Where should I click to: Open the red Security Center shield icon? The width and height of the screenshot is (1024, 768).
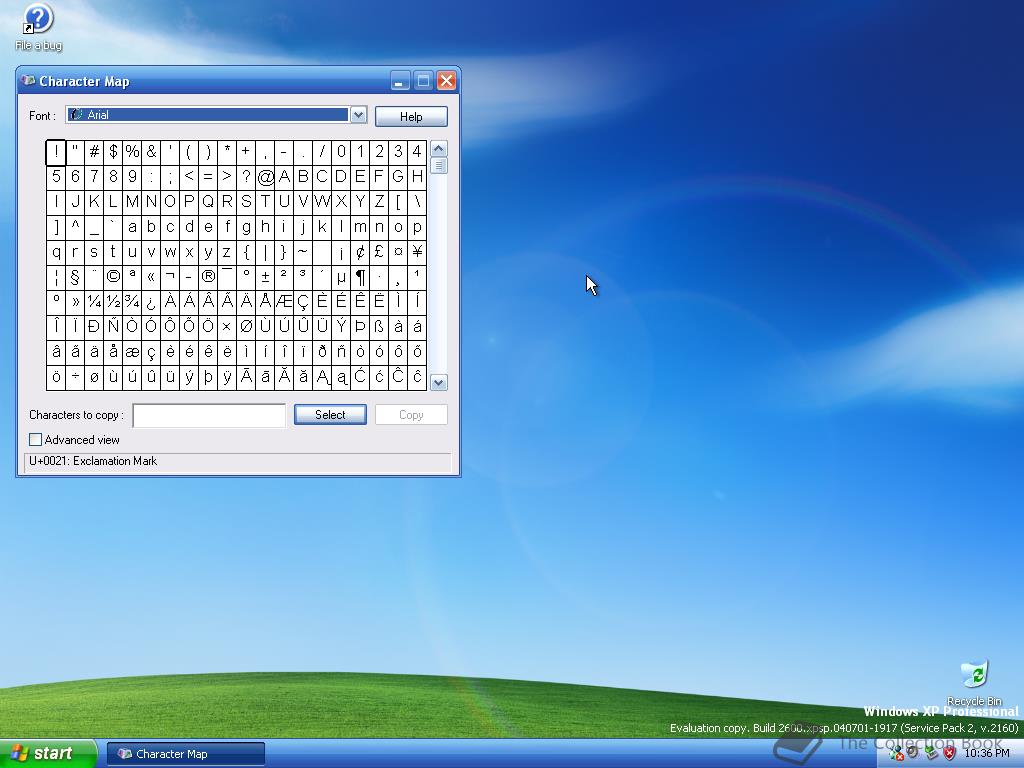click(950, 753)
